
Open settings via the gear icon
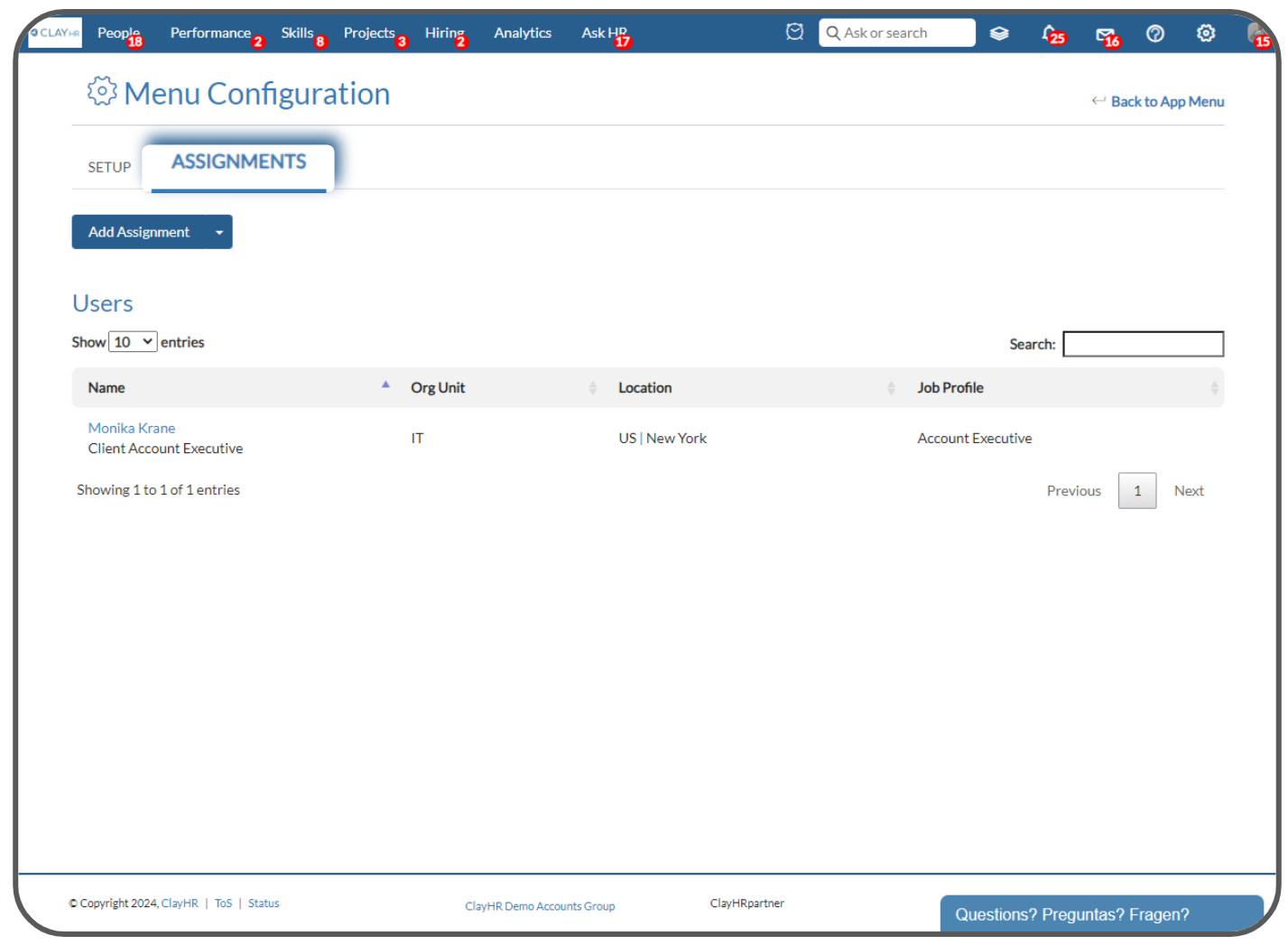tap(1206, 32)
